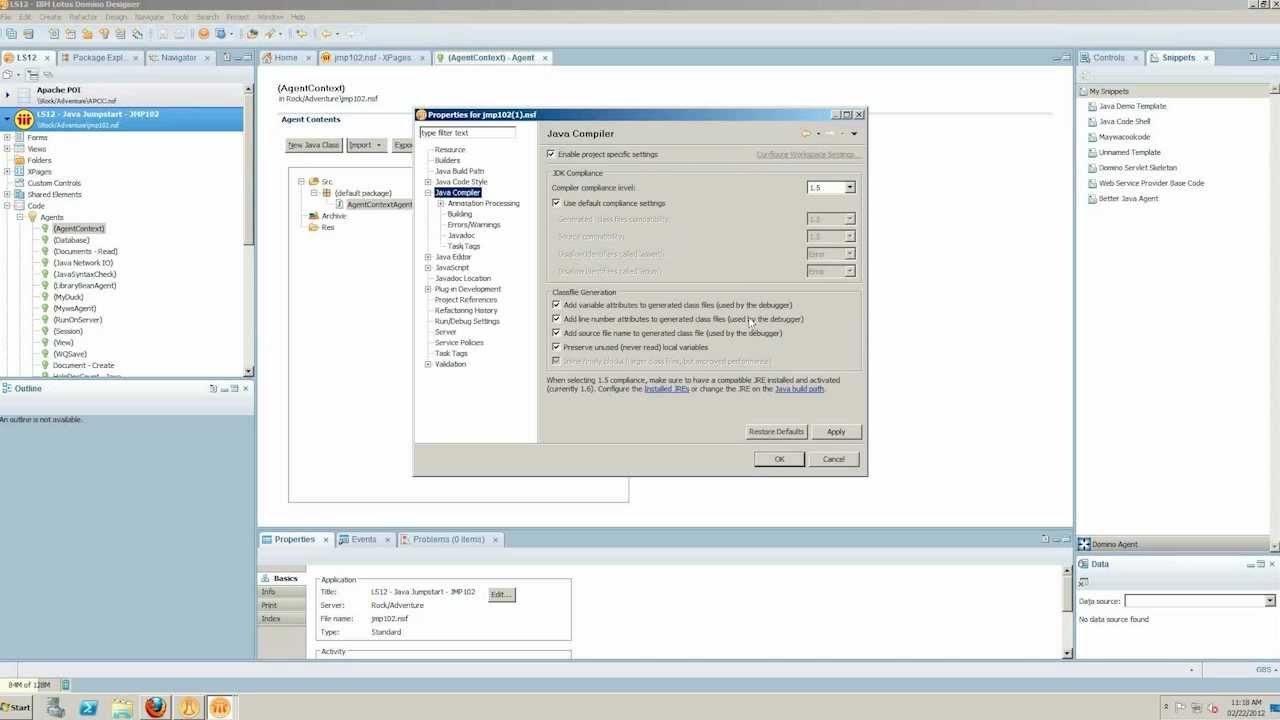1280x720 pixels.
Task: Click the Apply button
Action: [836, 432]
